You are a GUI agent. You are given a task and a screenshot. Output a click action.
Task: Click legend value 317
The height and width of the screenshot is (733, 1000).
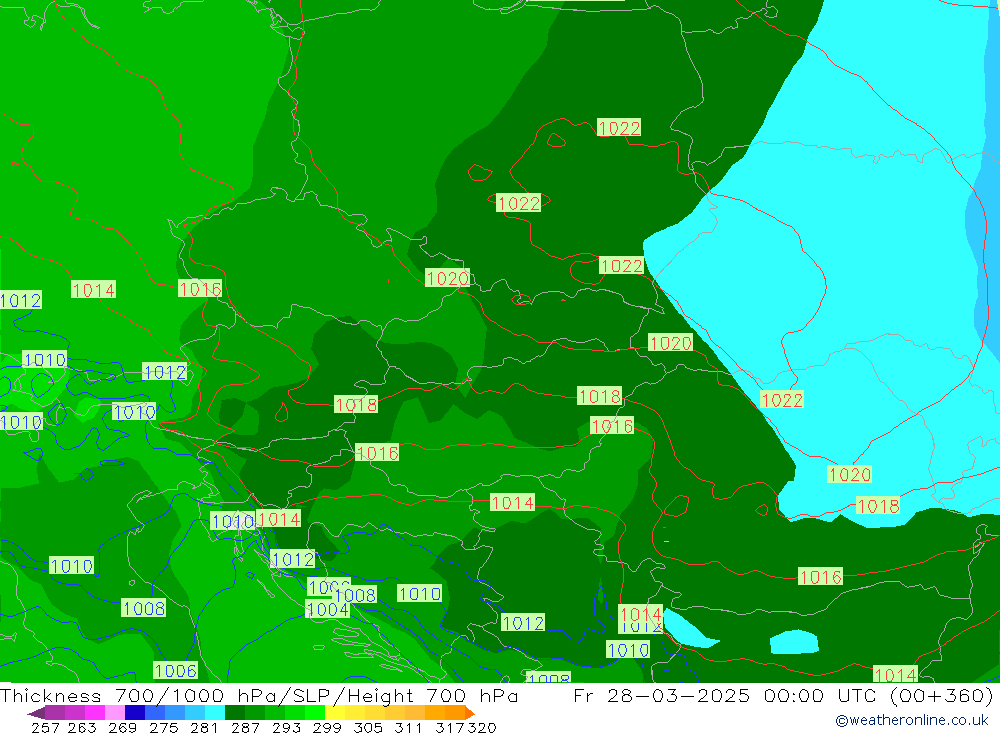click(450, 728)
